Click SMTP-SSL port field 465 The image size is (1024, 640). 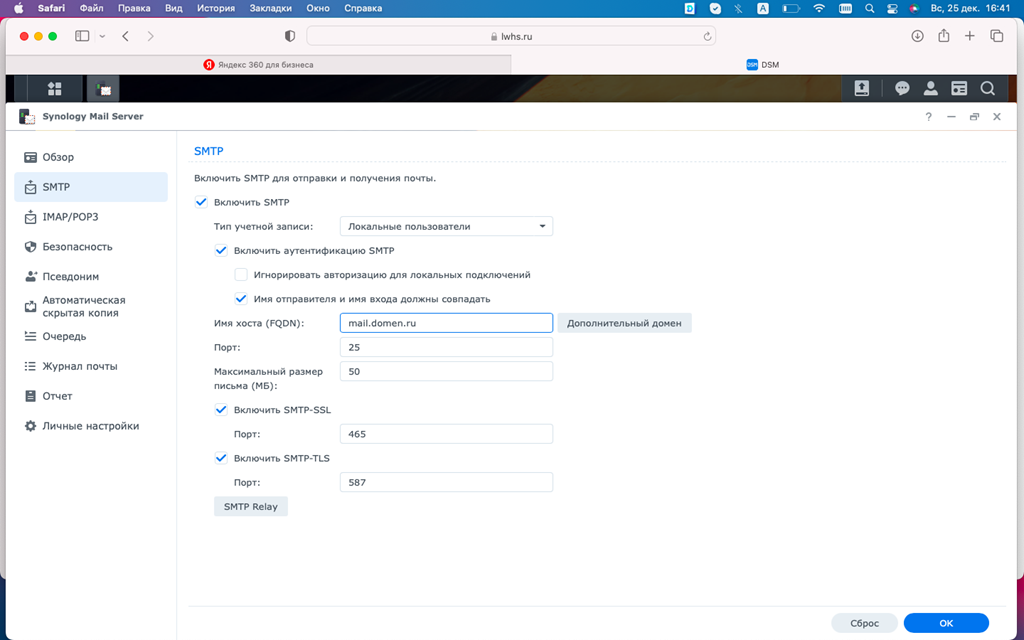click(x=446, y=434)
